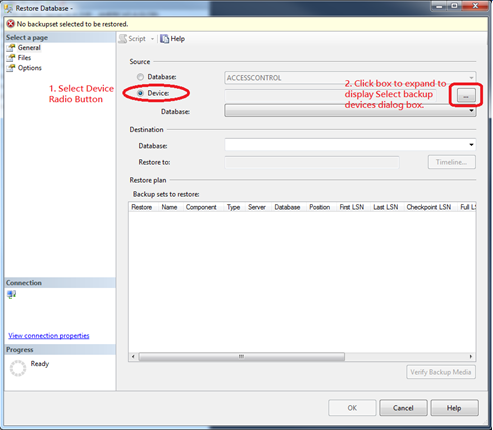Minimize the Restore Database window
This screenshot has height=430, width=493.
(439, 6)
